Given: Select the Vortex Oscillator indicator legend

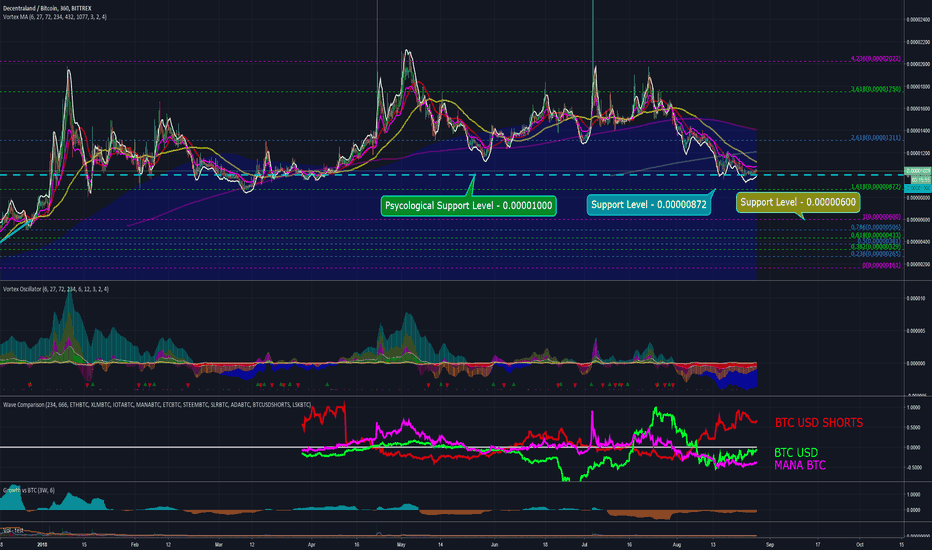Looking at the screenshot, I should [56, 289].
